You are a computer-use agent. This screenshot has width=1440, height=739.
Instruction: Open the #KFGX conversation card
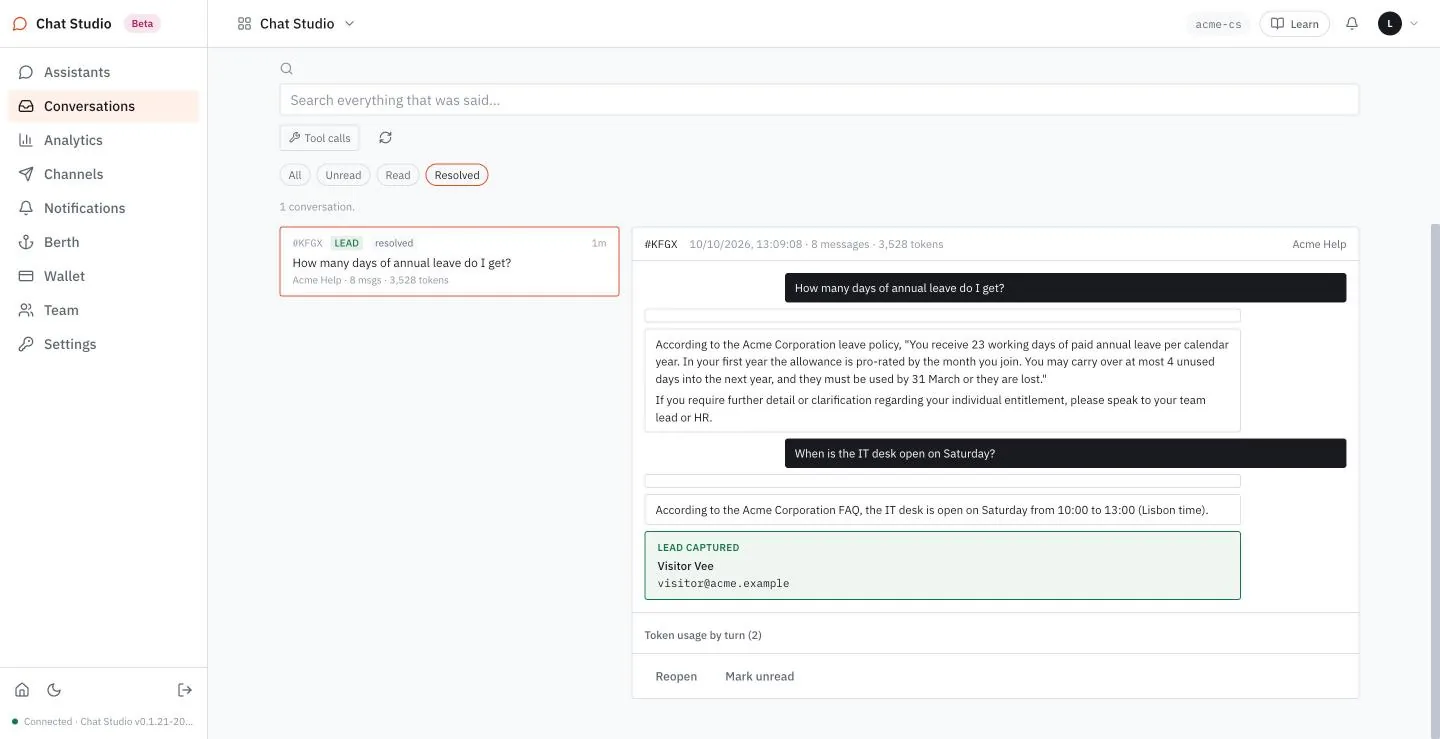click(x=449, y=262)
